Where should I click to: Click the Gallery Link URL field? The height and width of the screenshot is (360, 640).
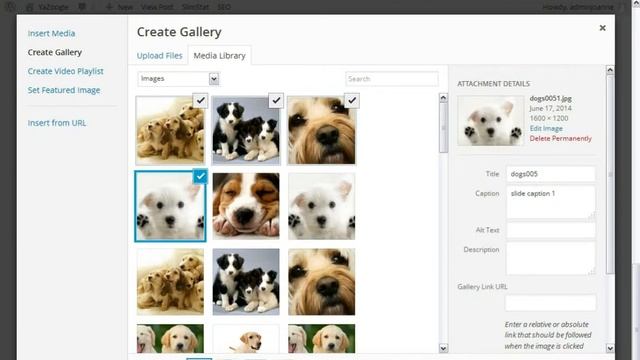551,303
